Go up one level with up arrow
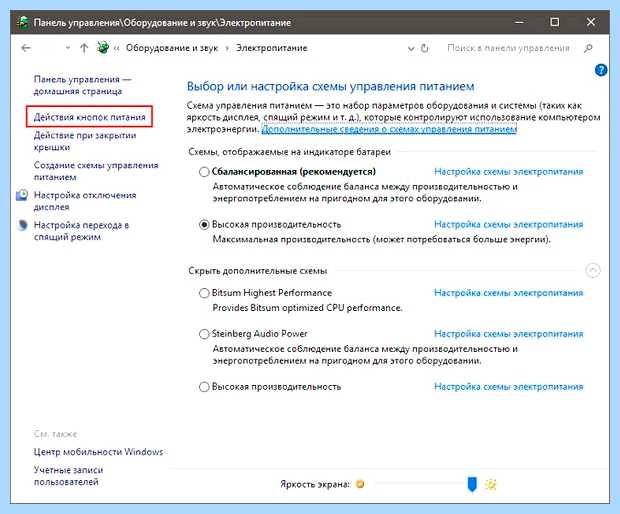The width and height of the screenshot is (620, 514). pyautogui.click(x=84, y=48)
